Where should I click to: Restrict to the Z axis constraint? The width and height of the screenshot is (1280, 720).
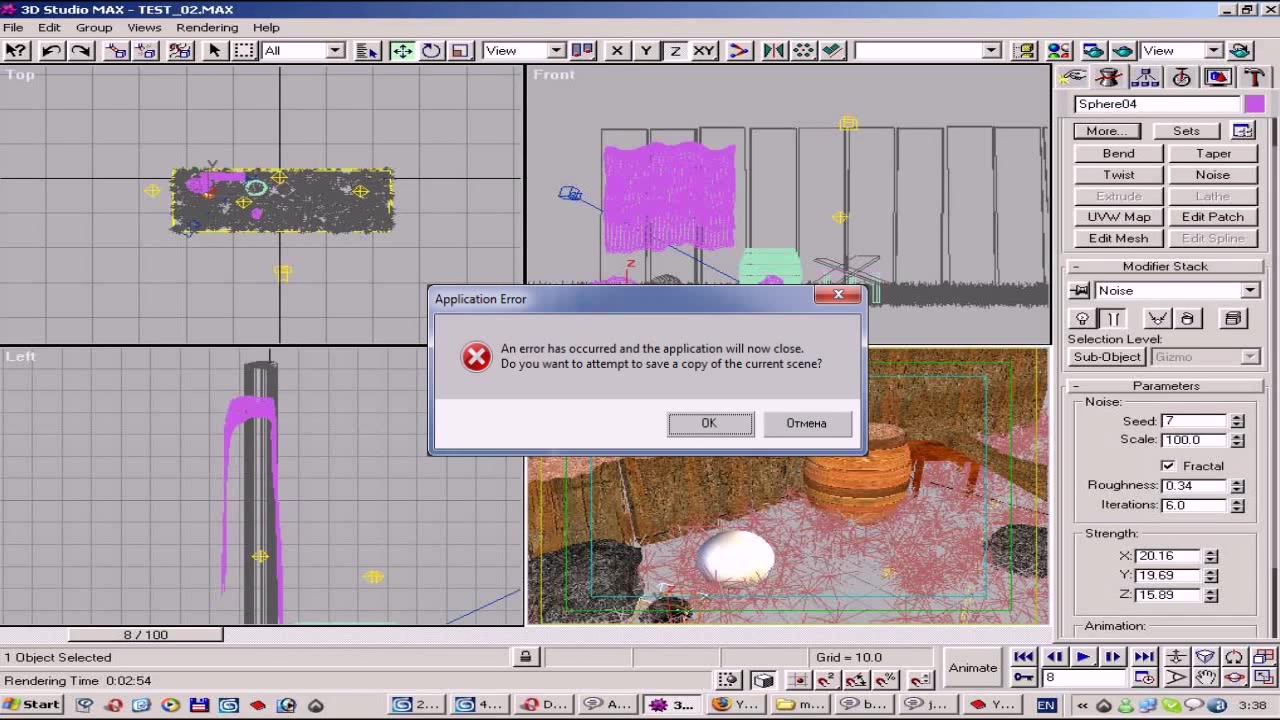coord(676,51)
